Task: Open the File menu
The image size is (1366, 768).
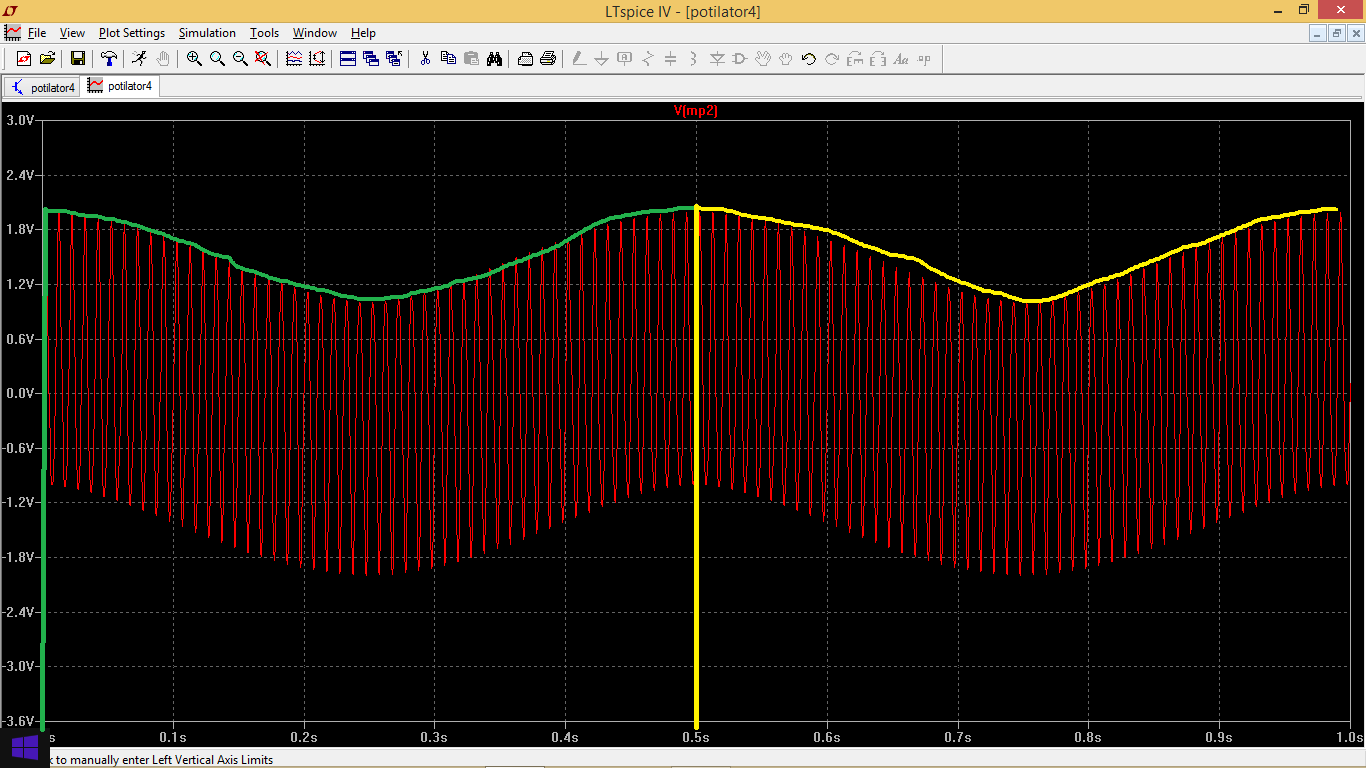Action: [37, 33]
